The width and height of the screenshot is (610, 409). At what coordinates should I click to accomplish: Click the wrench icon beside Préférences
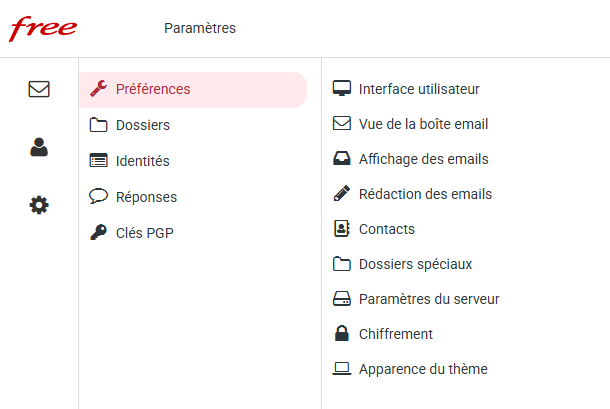tap(98, 89)
